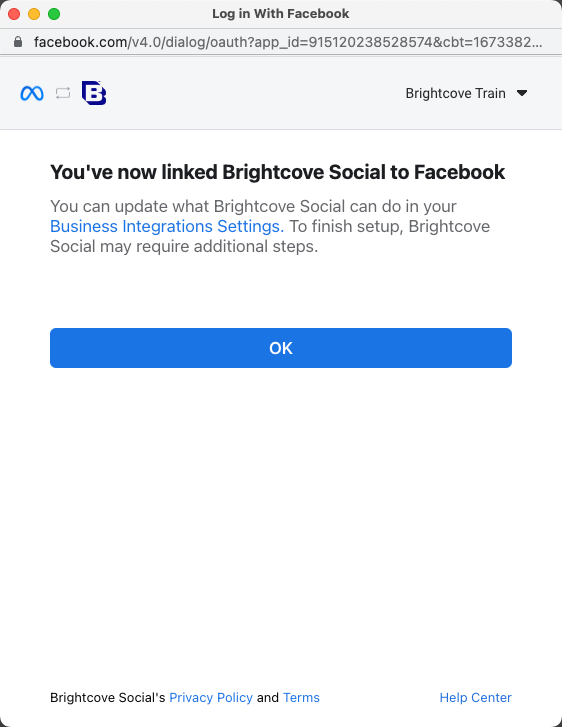Screen dimensions: 562x727
Task: Visit the Help Center link
Action: point(476,697)
